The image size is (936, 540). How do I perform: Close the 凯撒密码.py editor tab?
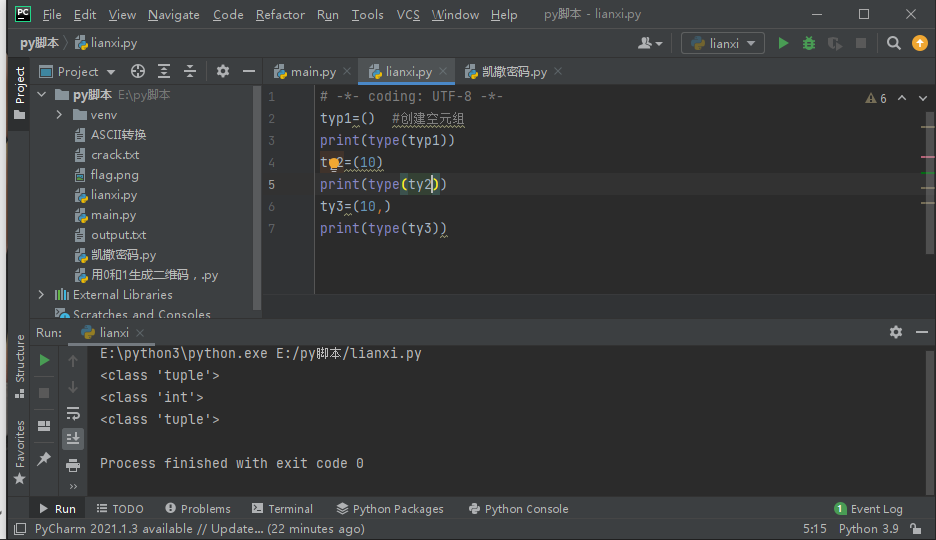(558, 72)
